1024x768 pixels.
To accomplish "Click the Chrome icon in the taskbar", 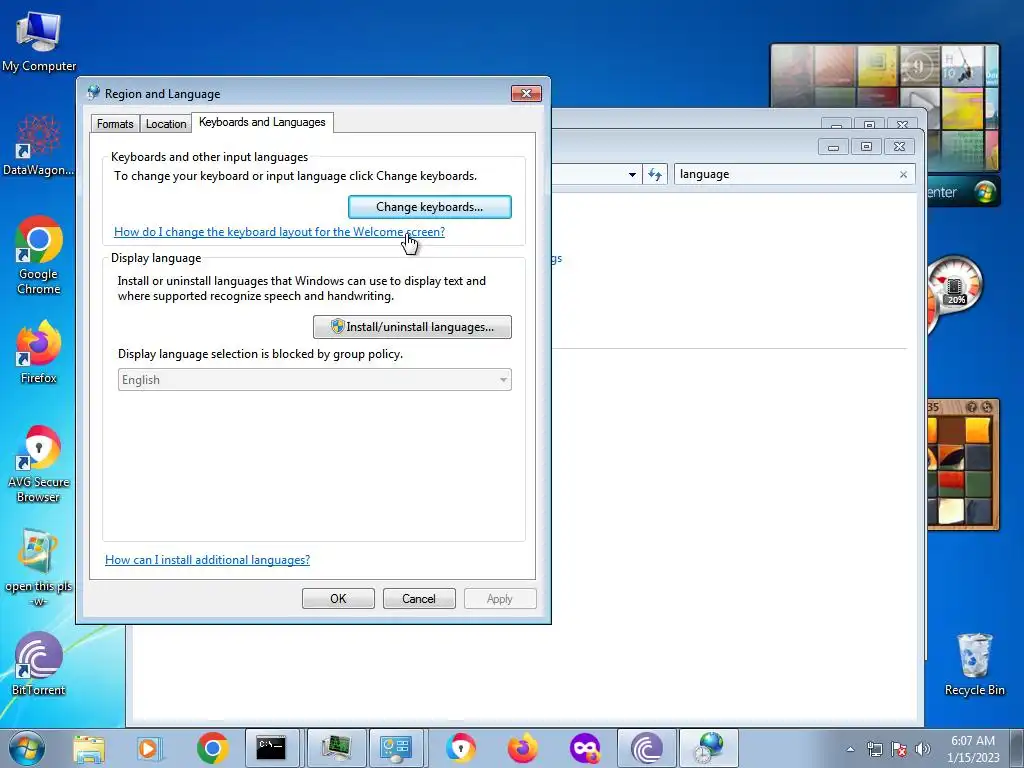I will point(212,748).
